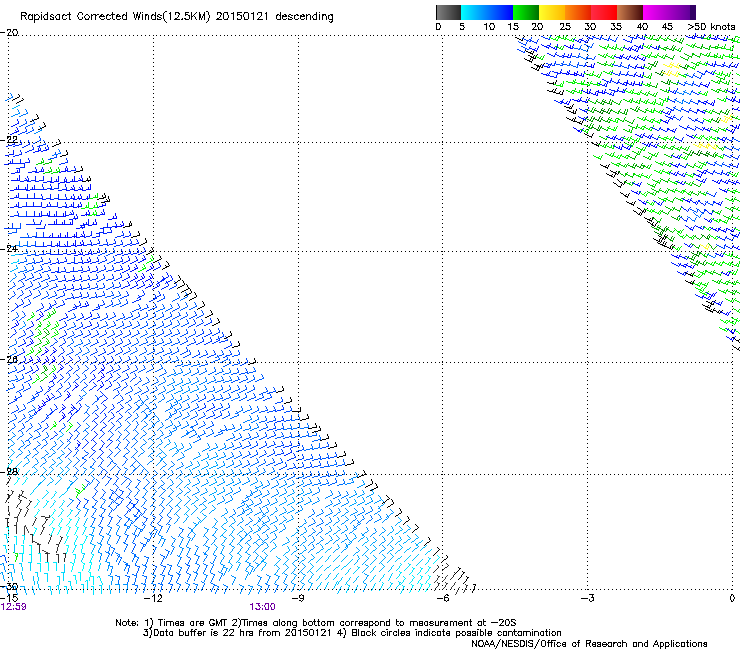Click the yellow 20-25 knots legend color
This screenshot has height=650, width=740.
tap(552, 12)
